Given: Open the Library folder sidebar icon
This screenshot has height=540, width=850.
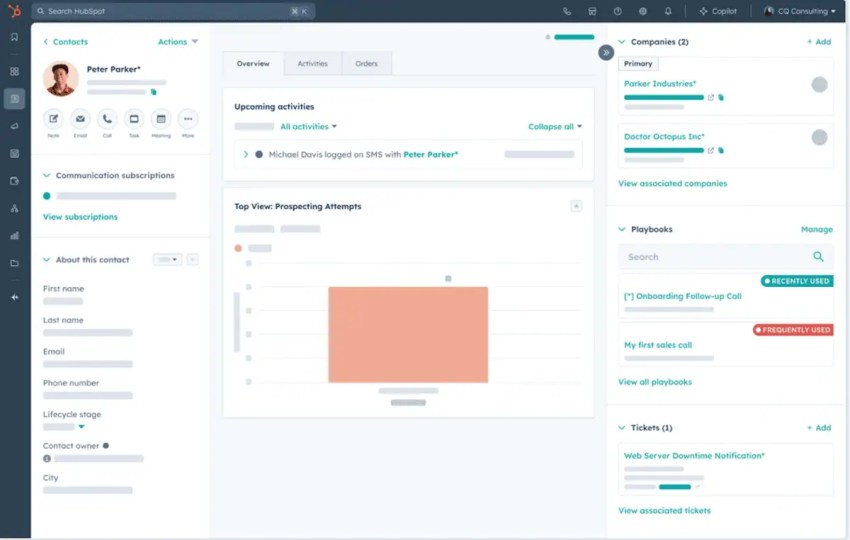Looking at the screenshot, I should point(15,263).
